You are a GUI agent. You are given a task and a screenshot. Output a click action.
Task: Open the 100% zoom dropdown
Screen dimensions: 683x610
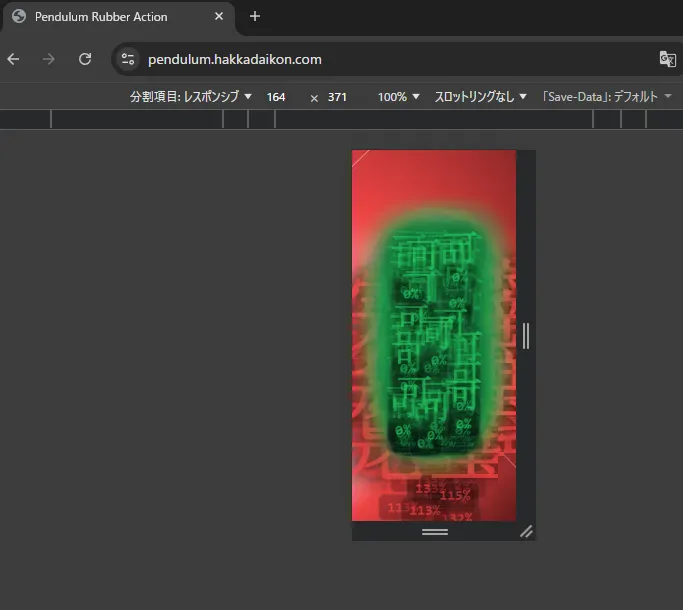click(398, 97)
